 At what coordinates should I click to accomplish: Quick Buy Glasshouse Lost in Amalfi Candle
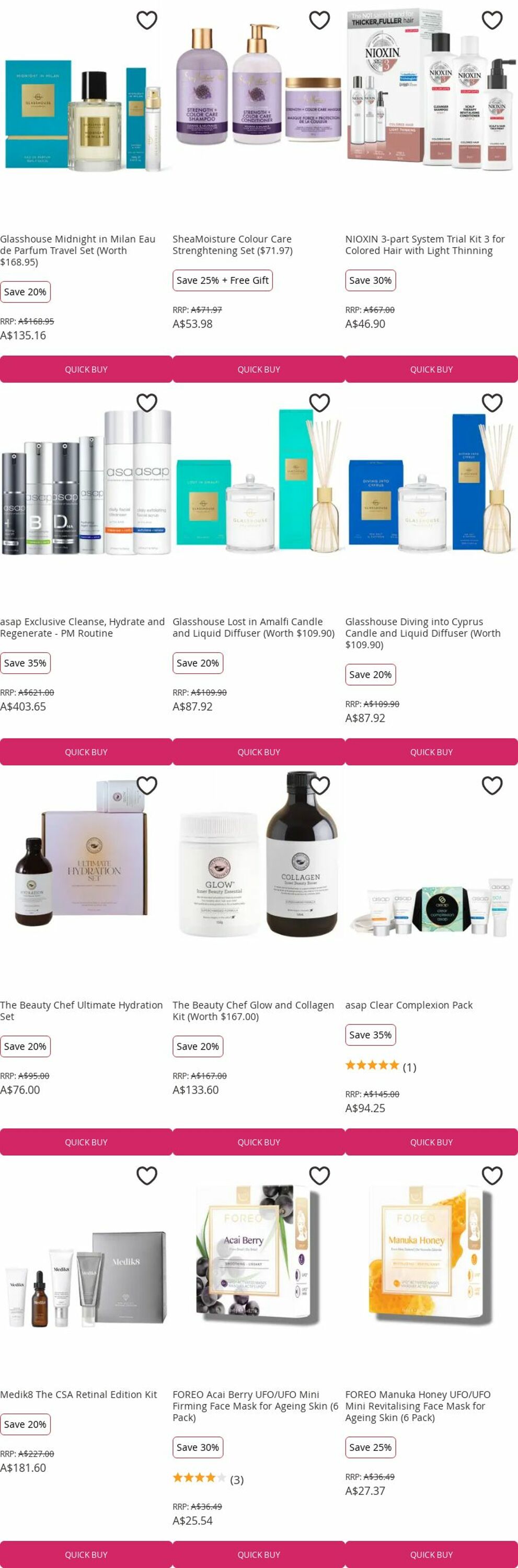(x=259, y=752)
